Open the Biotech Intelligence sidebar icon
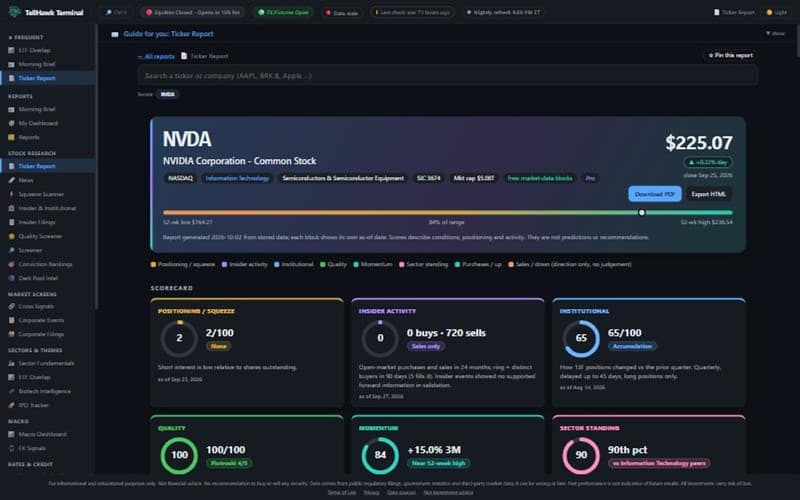This screenshot has height=500, width=800. [x=11, y=391]
